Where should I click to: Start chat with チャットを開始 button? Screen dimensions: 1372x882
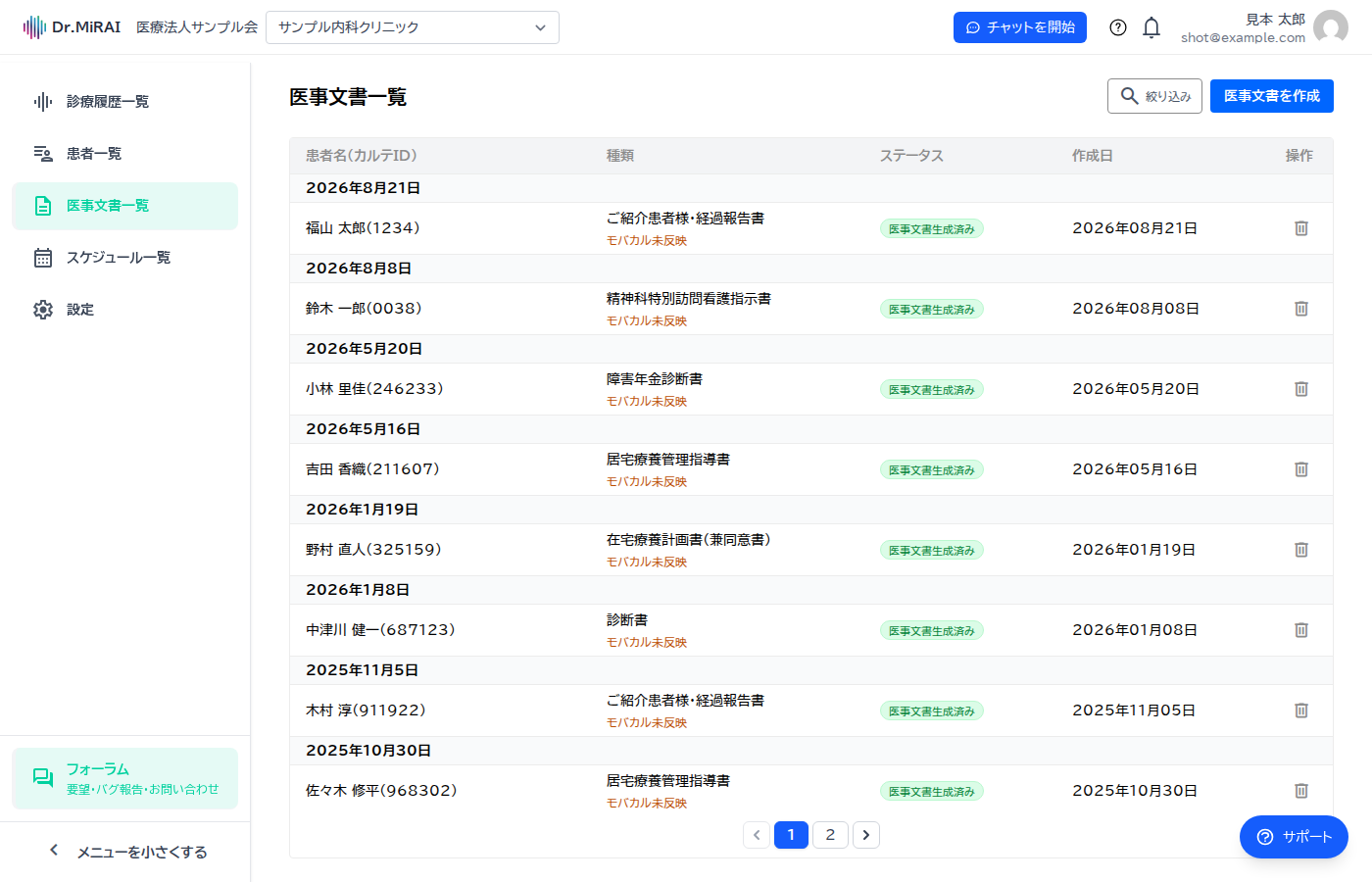tap(1020, 27)
